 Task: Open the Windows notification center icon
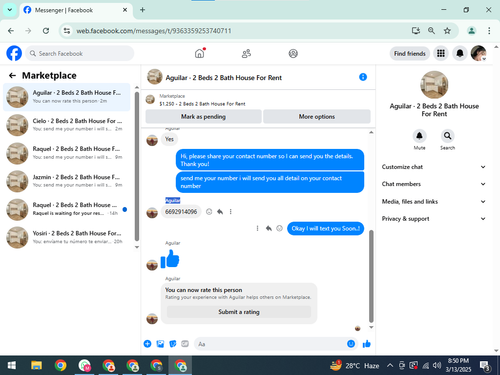485,366
